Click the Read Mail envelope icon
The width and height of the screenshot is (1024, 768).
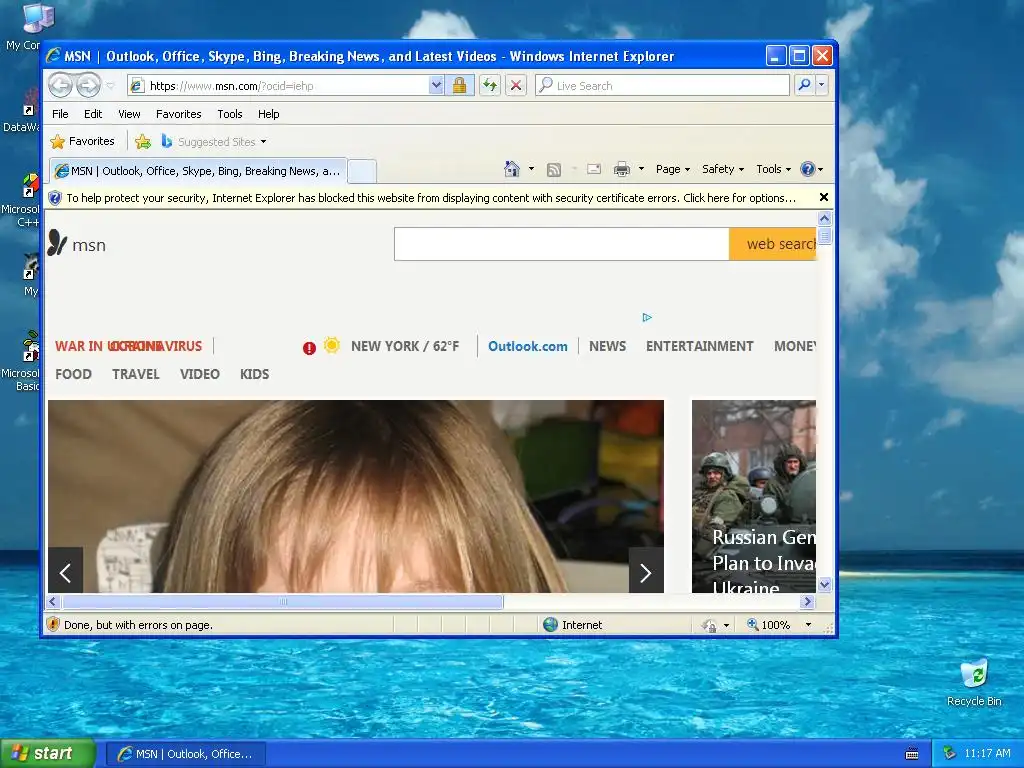594,169
